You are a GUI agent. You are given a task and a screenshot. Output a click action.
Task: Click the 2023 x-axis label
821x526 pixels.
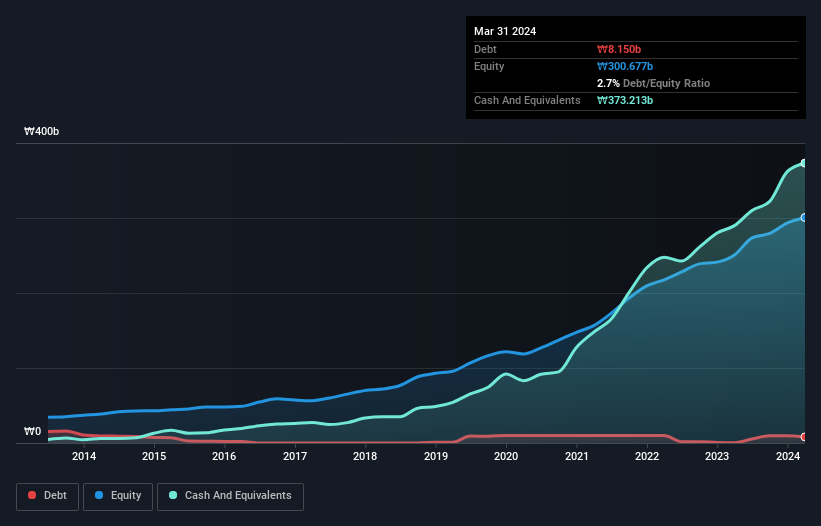[x=717, y=456]
